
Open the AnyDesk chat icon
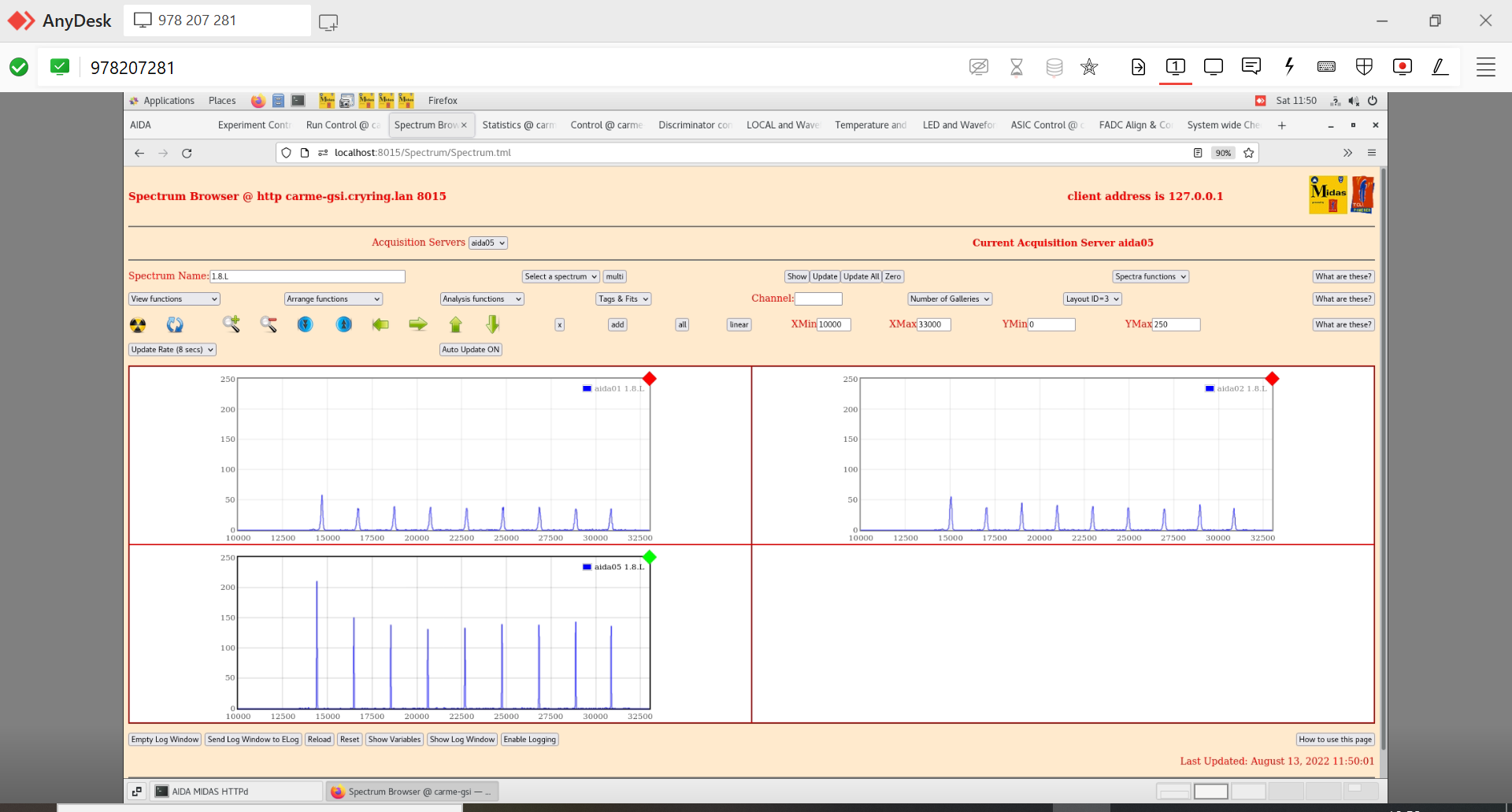1251,67
